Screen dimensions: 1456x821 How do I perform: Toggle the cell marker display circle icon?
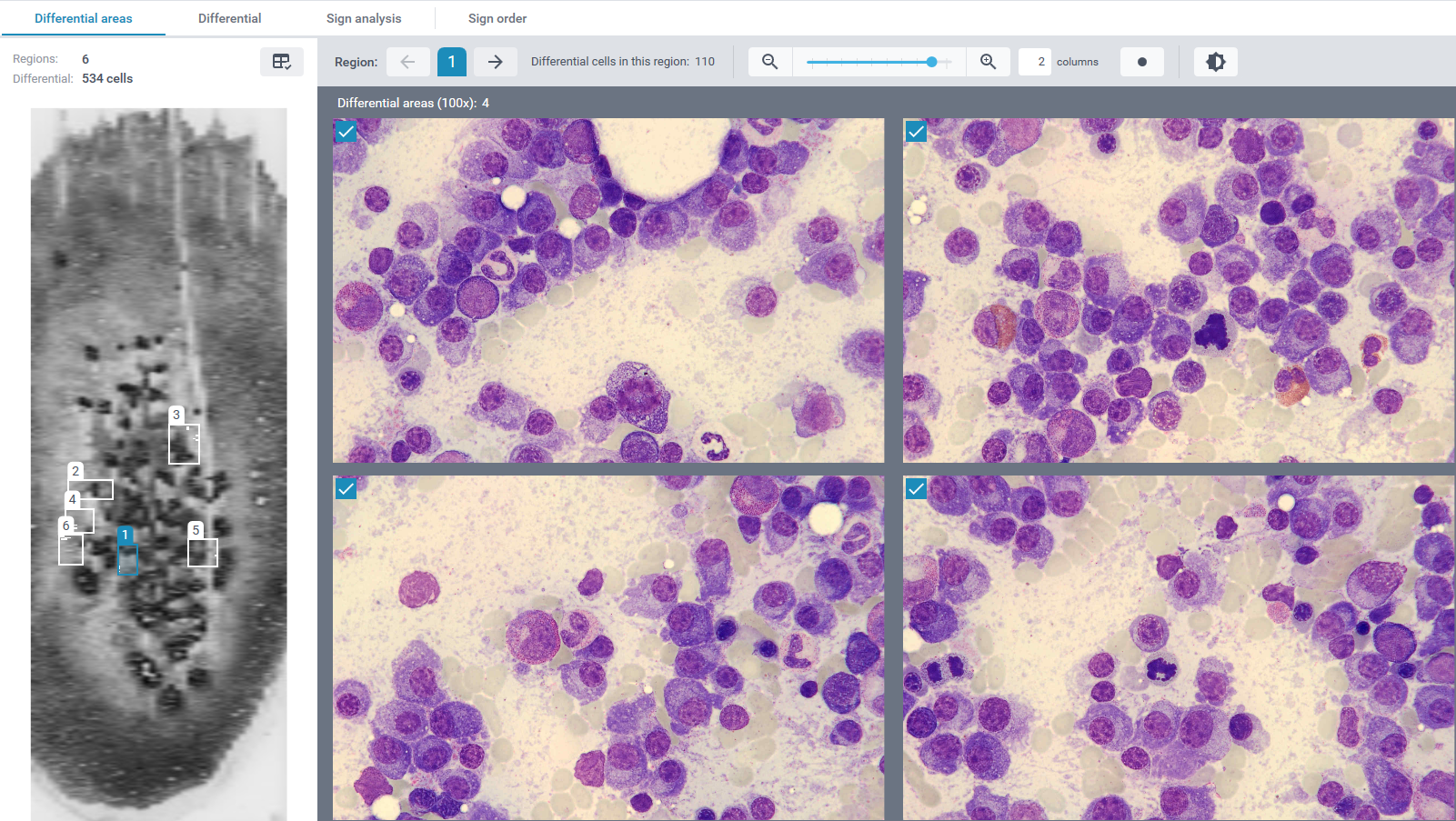click(x=1142, y=62)
